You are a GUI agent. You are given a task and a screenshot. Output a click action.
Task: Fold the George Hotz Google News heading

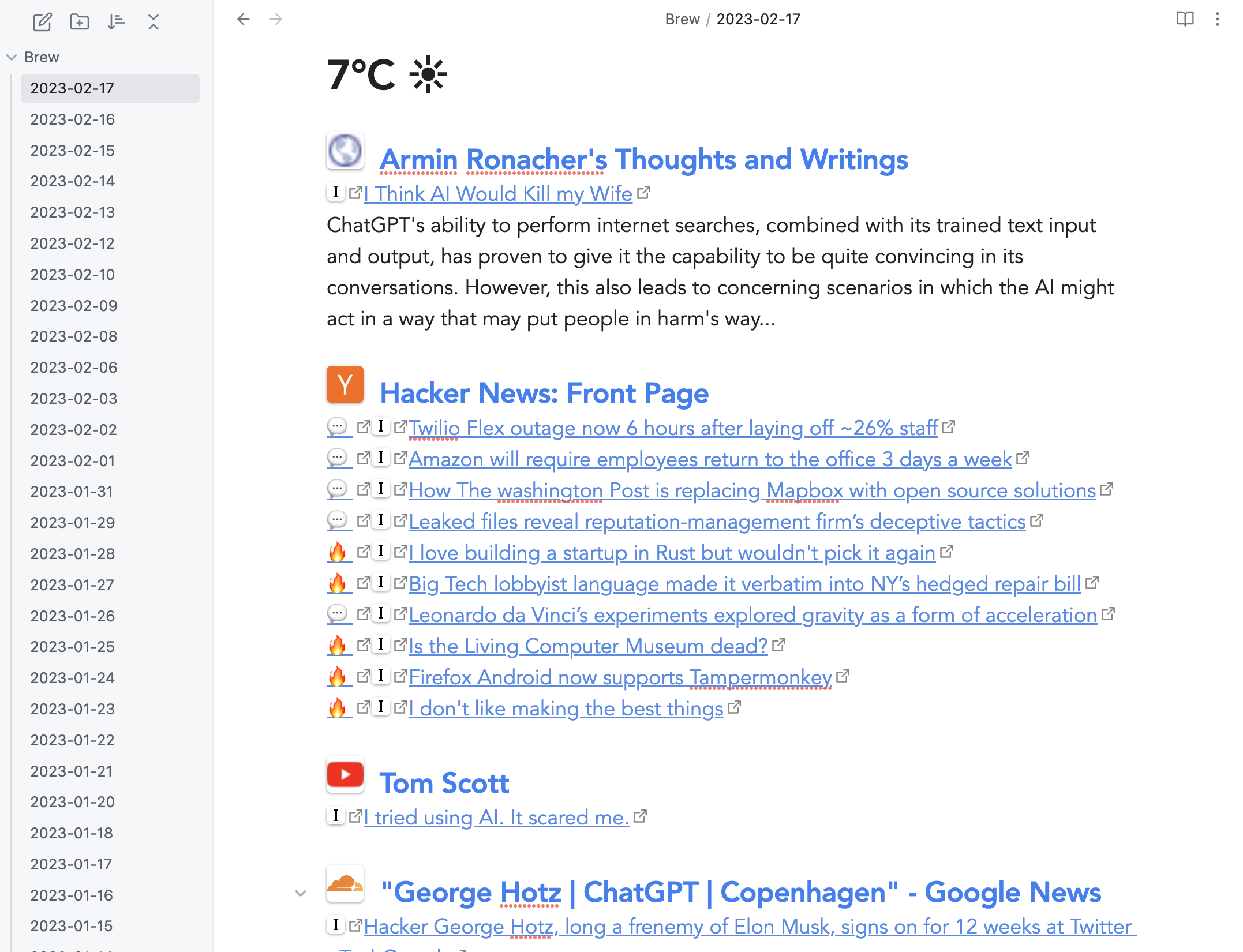pos(300,893)
